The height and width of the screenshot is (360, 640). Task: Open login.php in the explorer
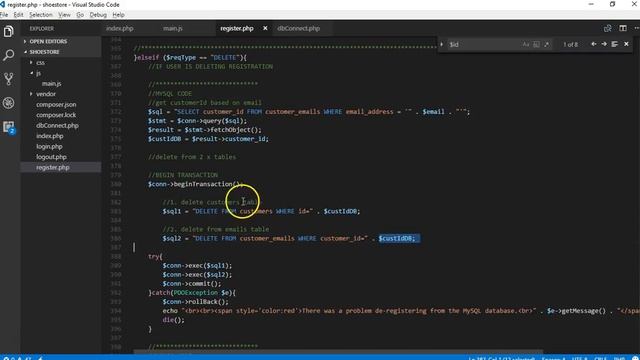(x=49, y=147)
